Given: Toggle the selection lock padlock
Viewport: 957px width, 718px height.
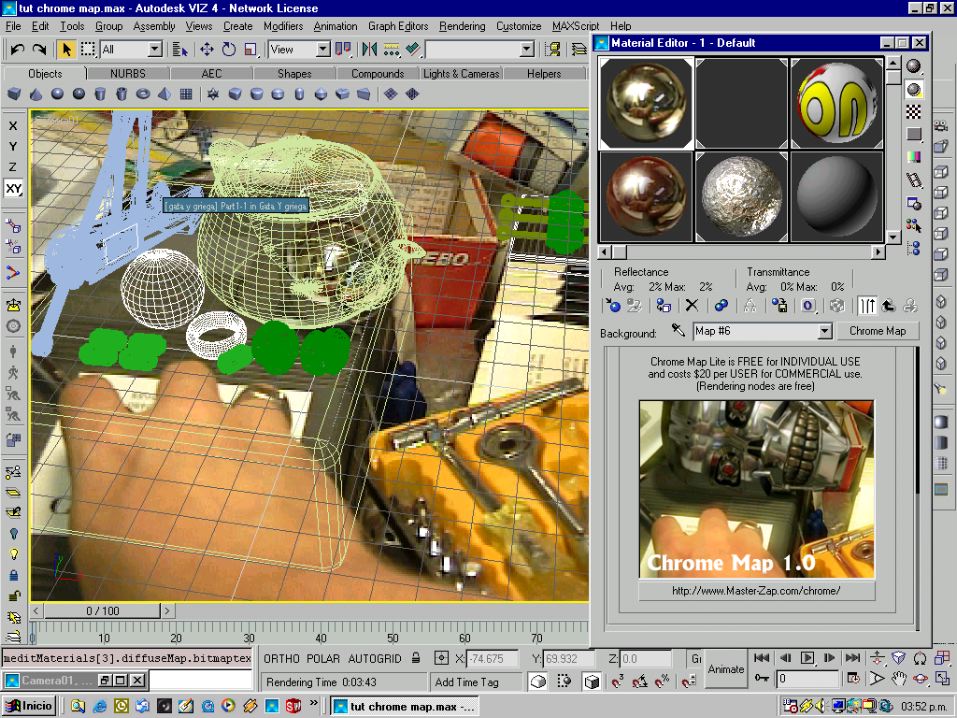Looking at the screenshot, I should (x=416, y=658).
